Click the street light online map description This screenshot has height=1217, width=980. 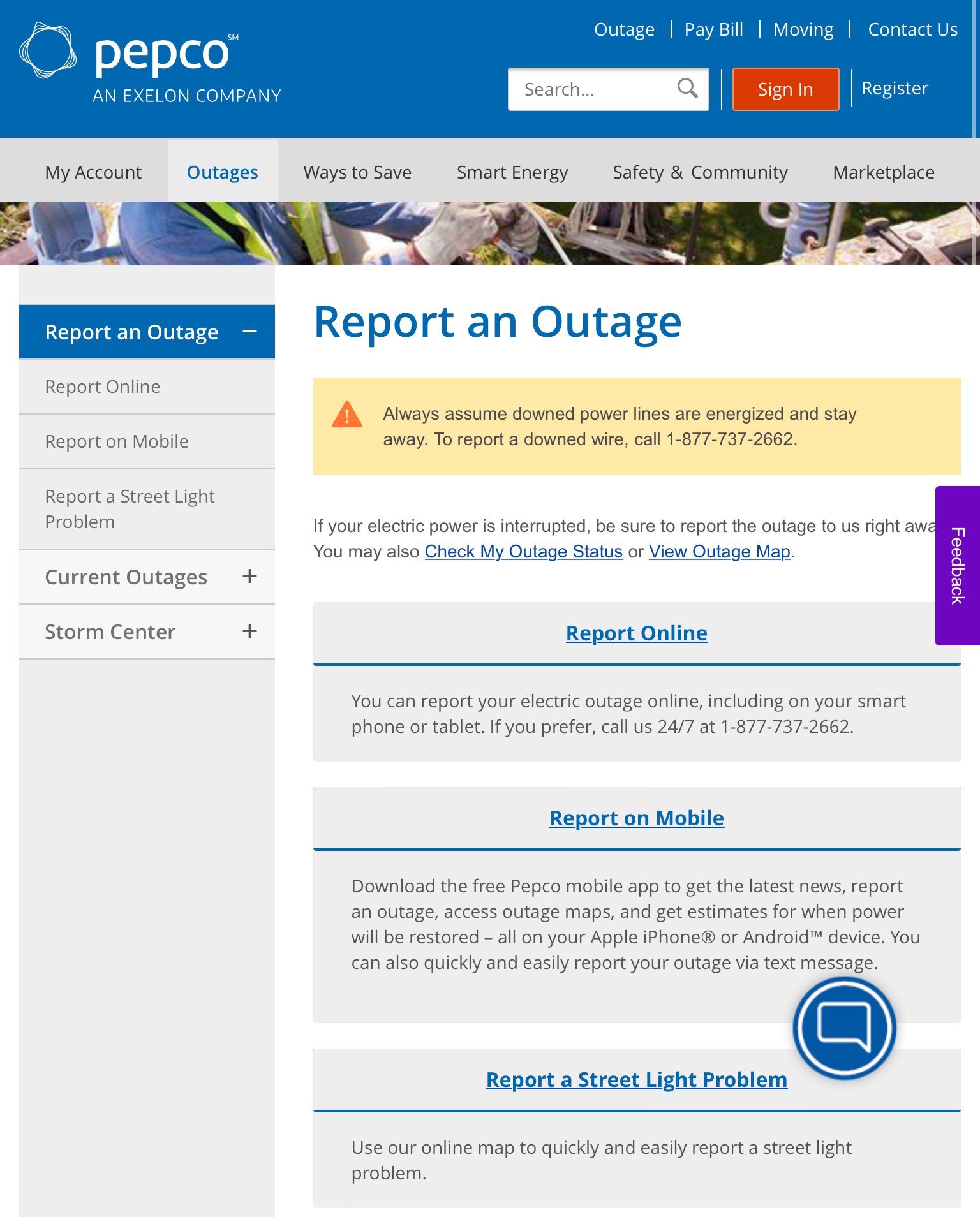602,1160
